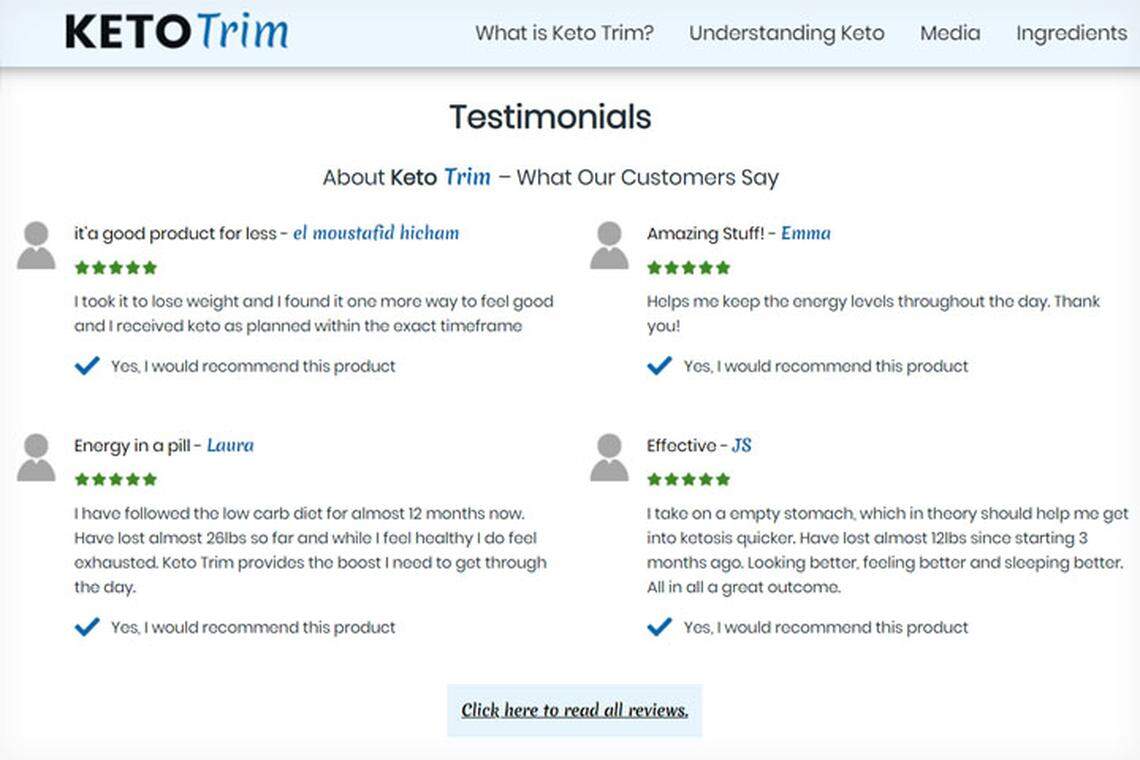Click 'Click here to read all reviews'
This screenshot has width=1140, height=760.
(574, 711)
